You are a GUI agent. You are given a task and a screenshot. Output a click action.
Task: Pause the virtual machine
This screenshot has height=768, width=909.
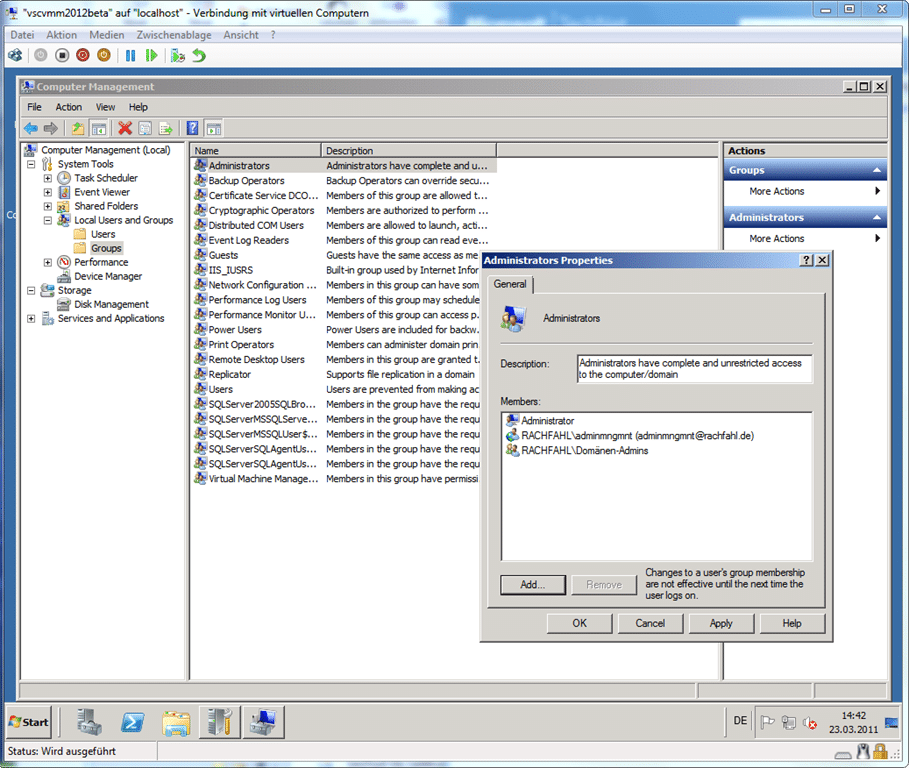[130, 56]
